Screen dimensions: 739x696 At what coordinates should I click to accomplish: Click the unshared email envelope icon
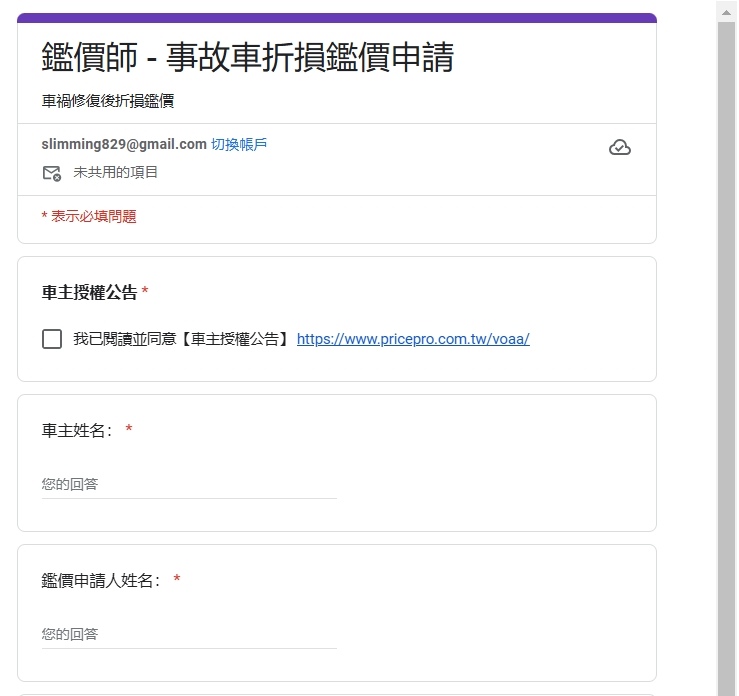[x=52, y=173]
